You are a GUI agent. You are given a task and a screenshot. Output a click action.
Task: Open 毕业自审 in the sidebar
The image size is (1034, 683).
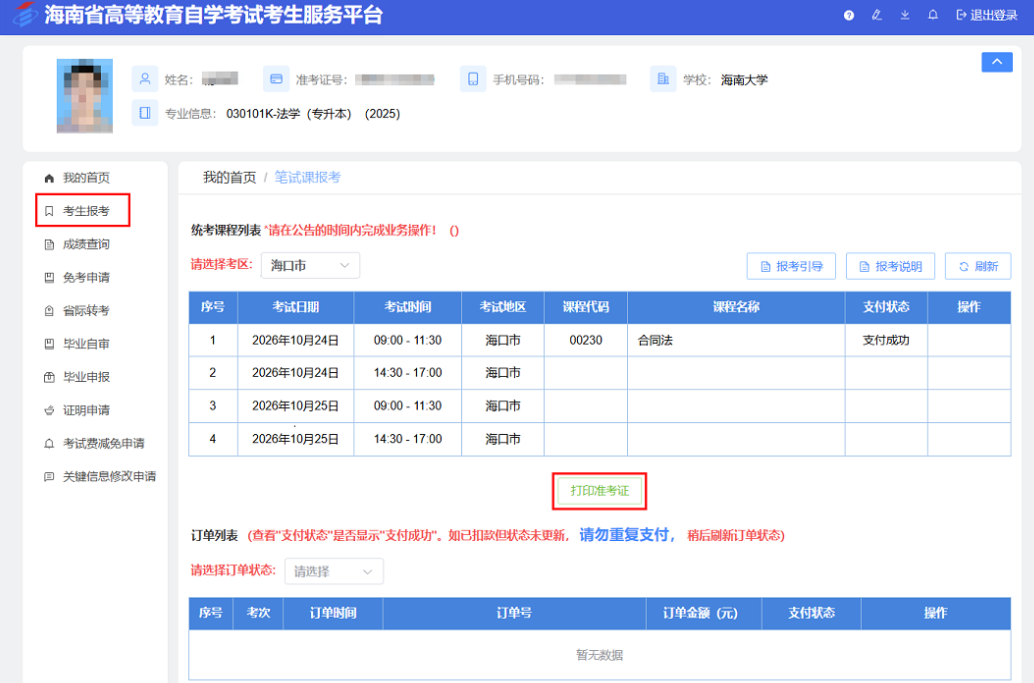click(76, 344)
